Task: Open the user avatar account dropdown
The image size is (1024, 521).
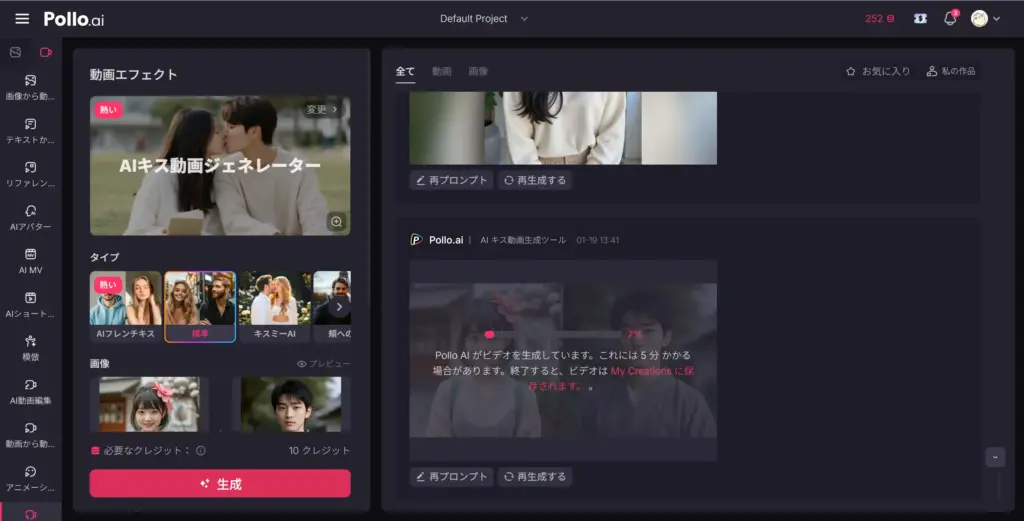Action: tap(985, 19)
